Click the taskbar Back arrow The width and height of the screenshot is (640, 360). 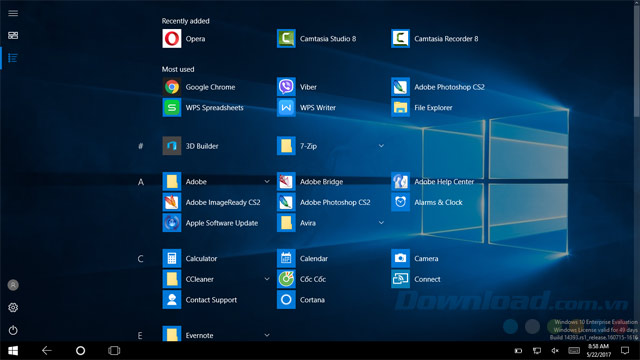pyautogui.click(x=47, y=351)
